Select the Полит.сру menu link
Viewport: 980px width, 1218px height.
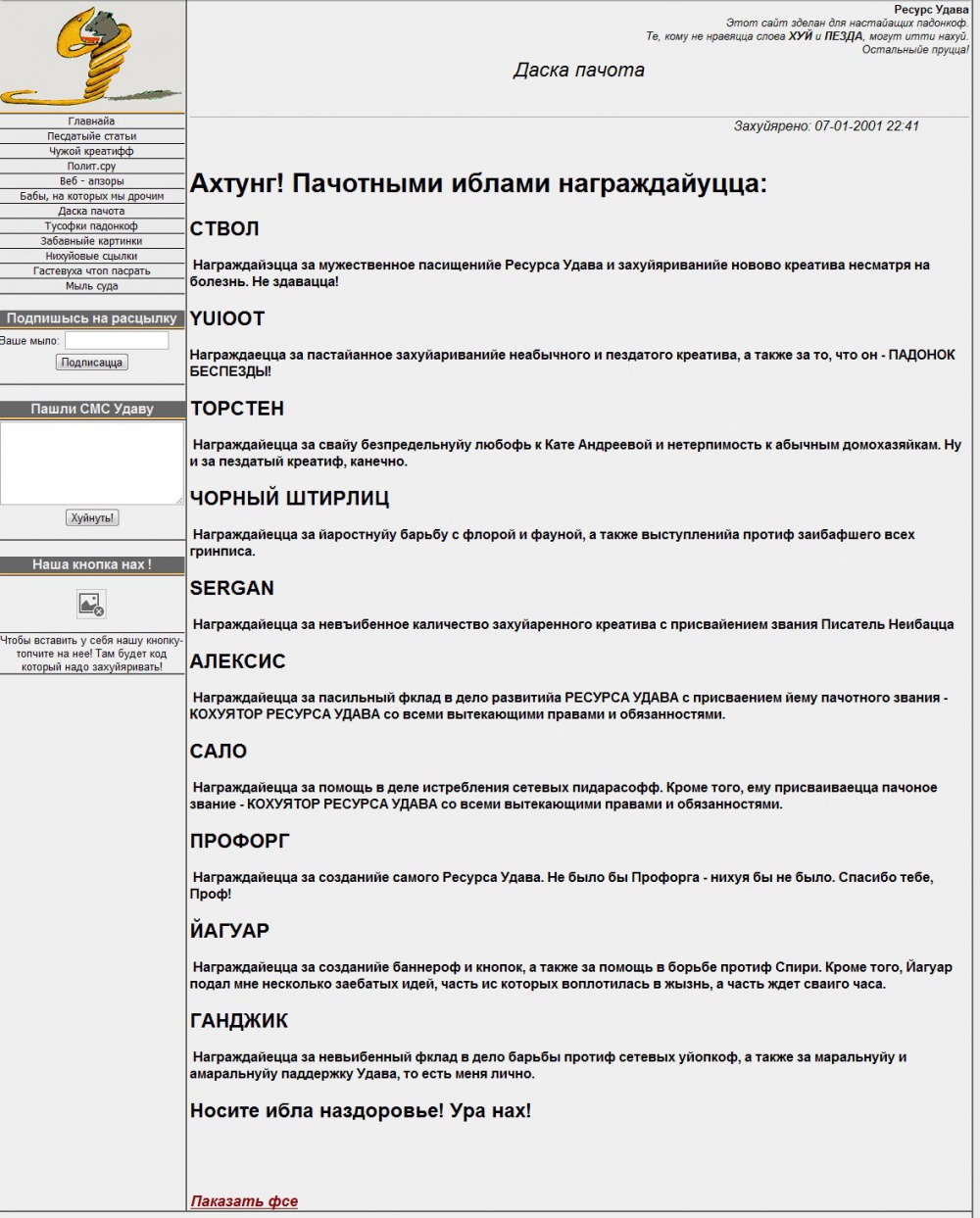pyautogui.click(x=91, y=167)
